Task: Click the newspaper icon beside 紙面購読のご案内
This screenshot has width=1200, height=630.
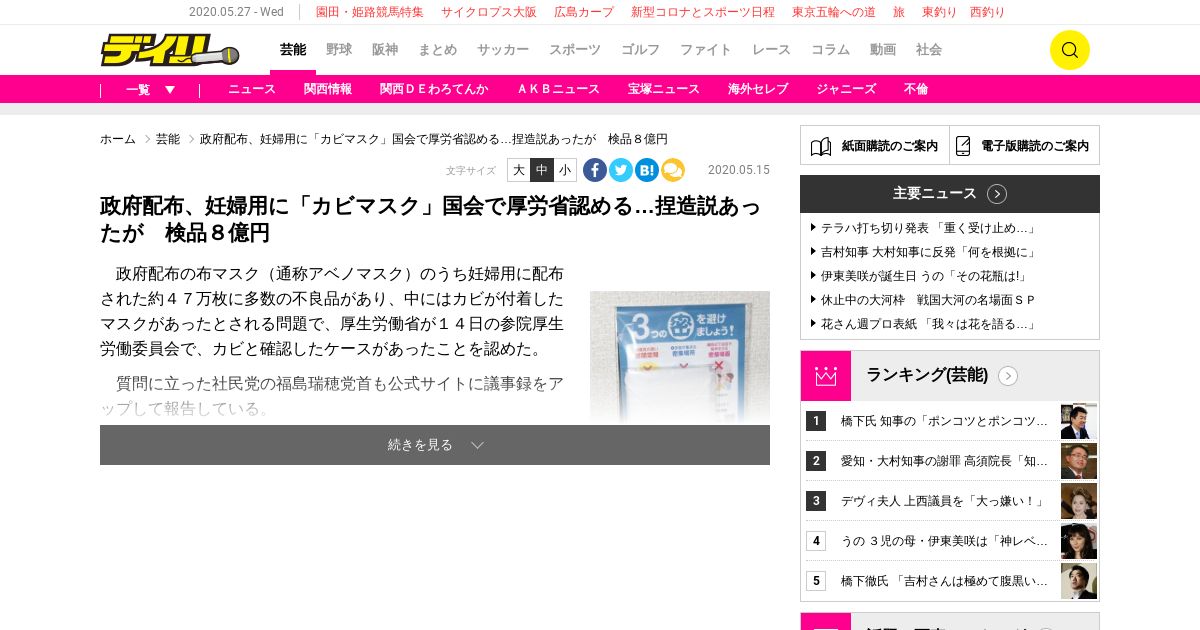Action: point(821,146)
